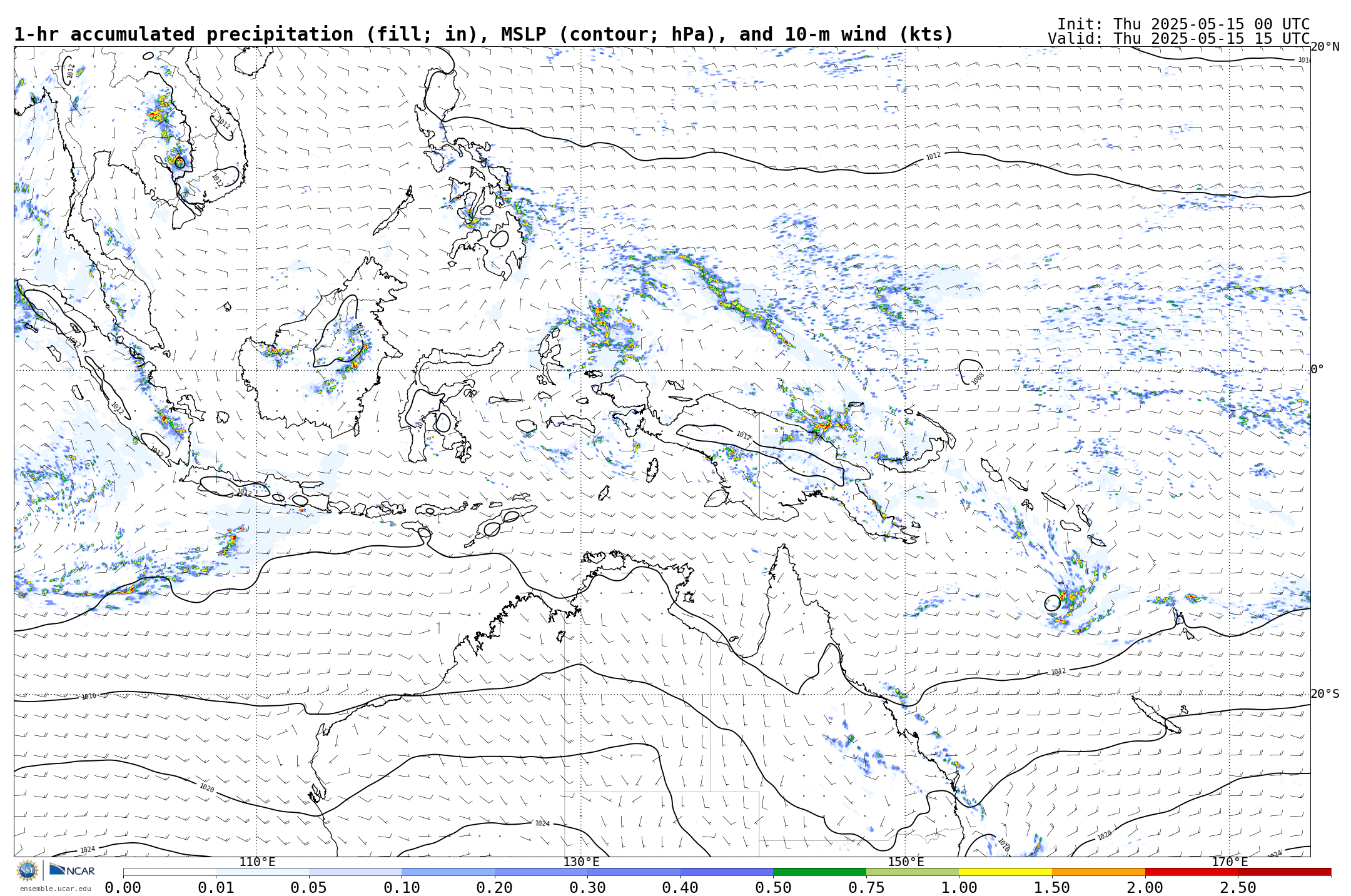The width and height of the screenshot is (1351, 896).
Task: Click the 150°E longitude label
Action: (905, 862)
